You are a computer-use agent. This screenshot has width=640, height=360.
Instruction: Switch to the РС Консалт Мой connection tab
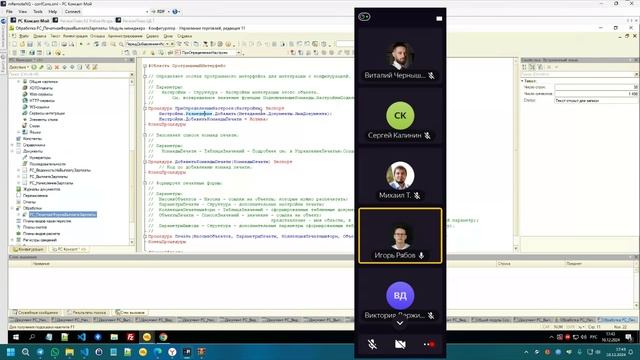[30, 20]
